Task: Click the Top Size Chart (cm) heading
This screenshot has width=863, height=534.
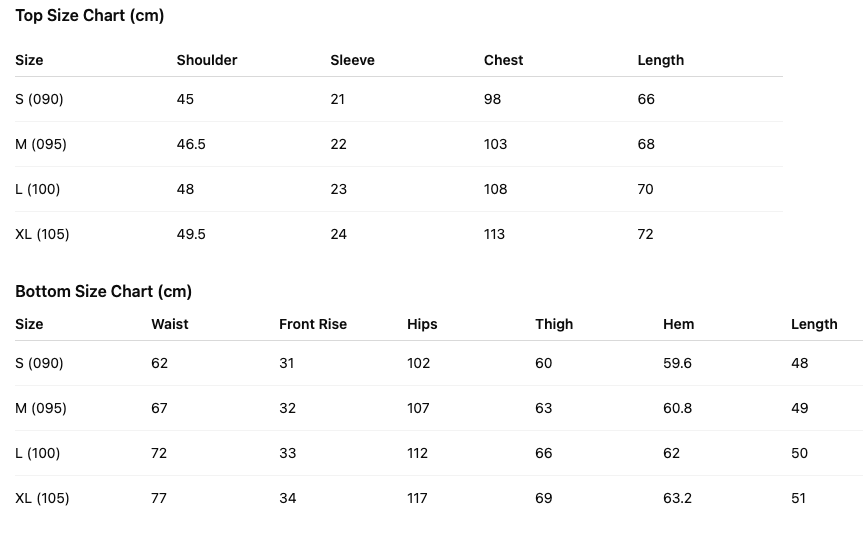Action: 89,16
